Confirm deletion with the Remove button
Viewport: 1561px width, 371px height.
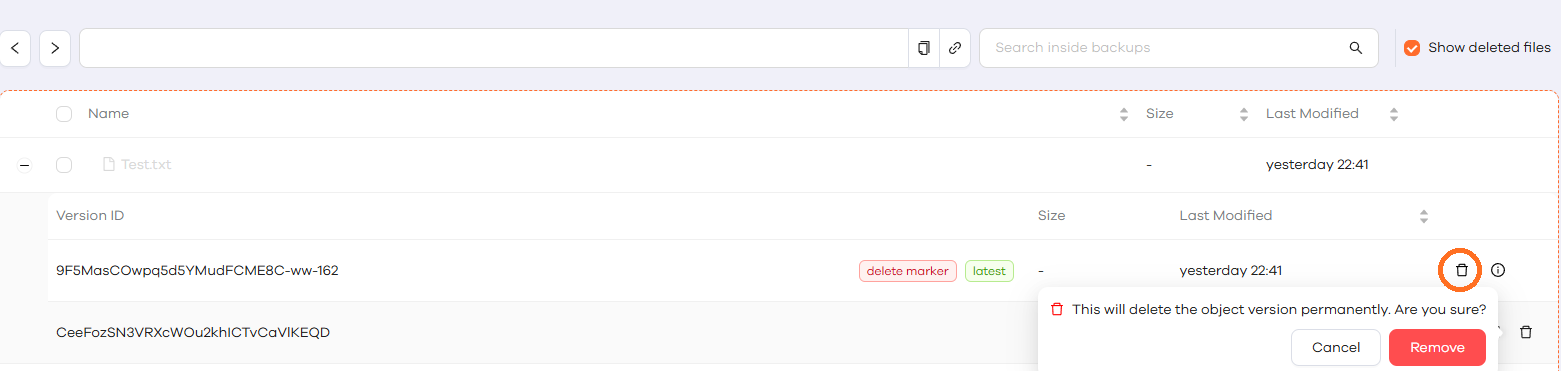[x=1437, y=348]
